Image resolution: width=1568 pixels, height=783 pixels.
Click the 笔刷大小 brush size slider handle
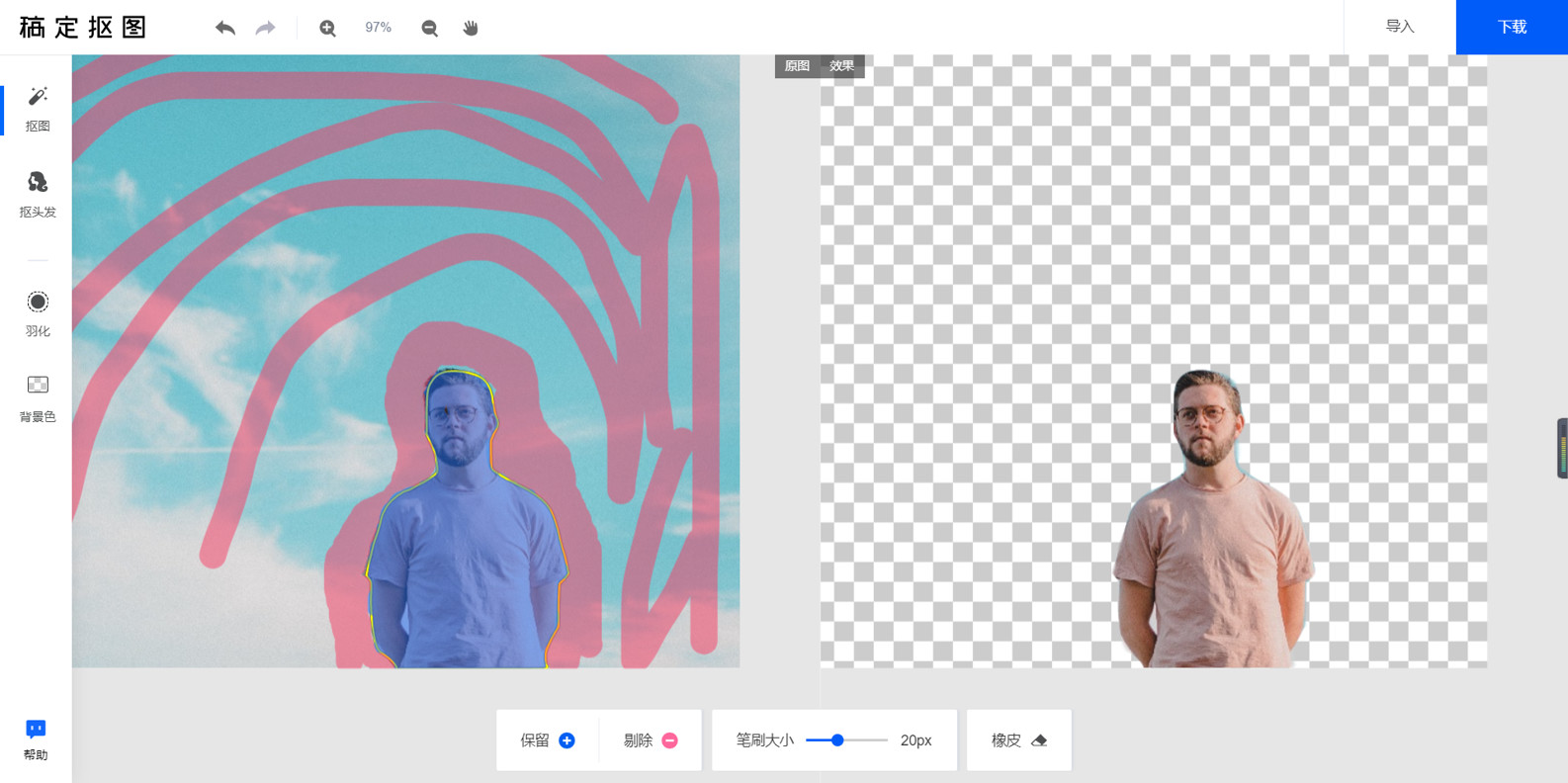[837, 740]
